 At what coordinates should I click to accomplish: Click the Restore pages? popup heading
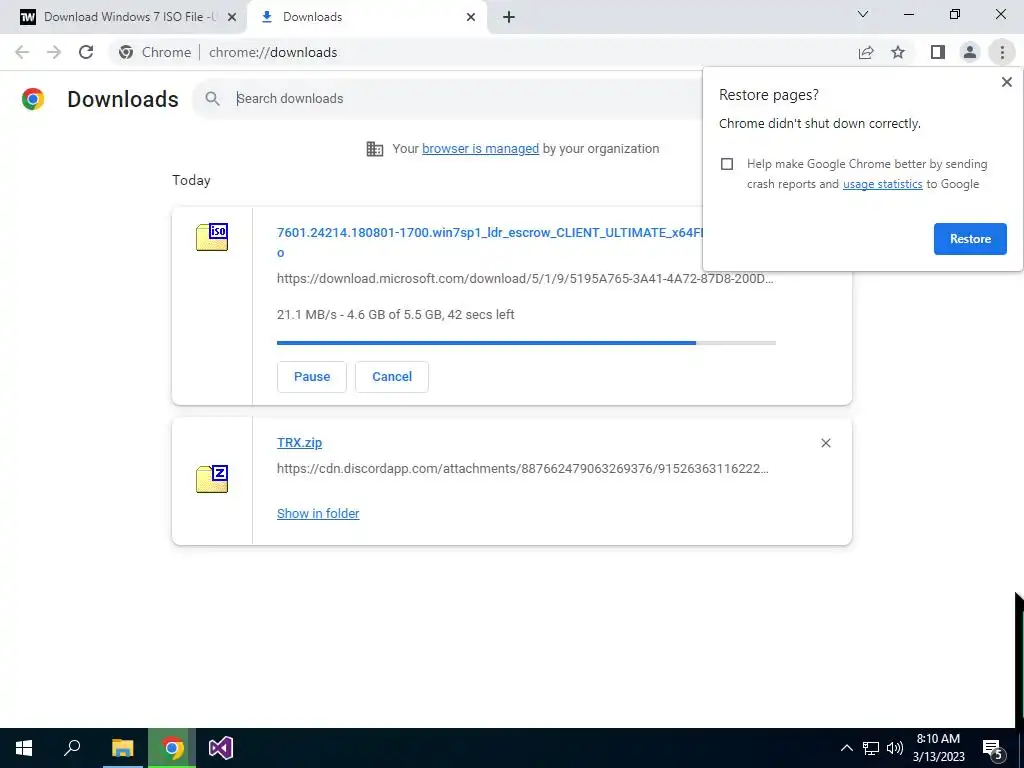pyautogui.click(x=769, y=95)
